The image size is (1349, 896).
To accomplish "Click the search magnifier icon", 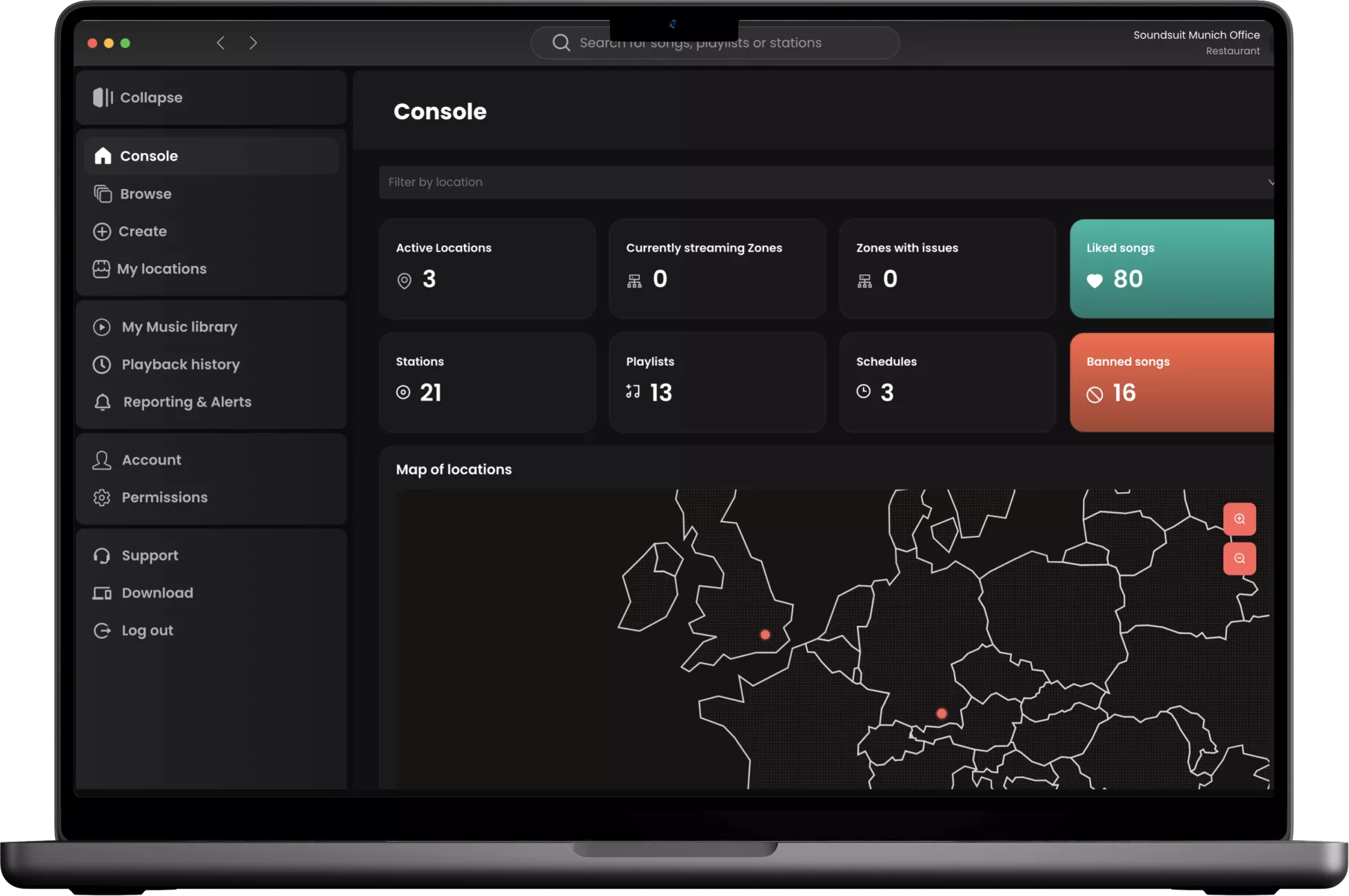I will [561, 43].
